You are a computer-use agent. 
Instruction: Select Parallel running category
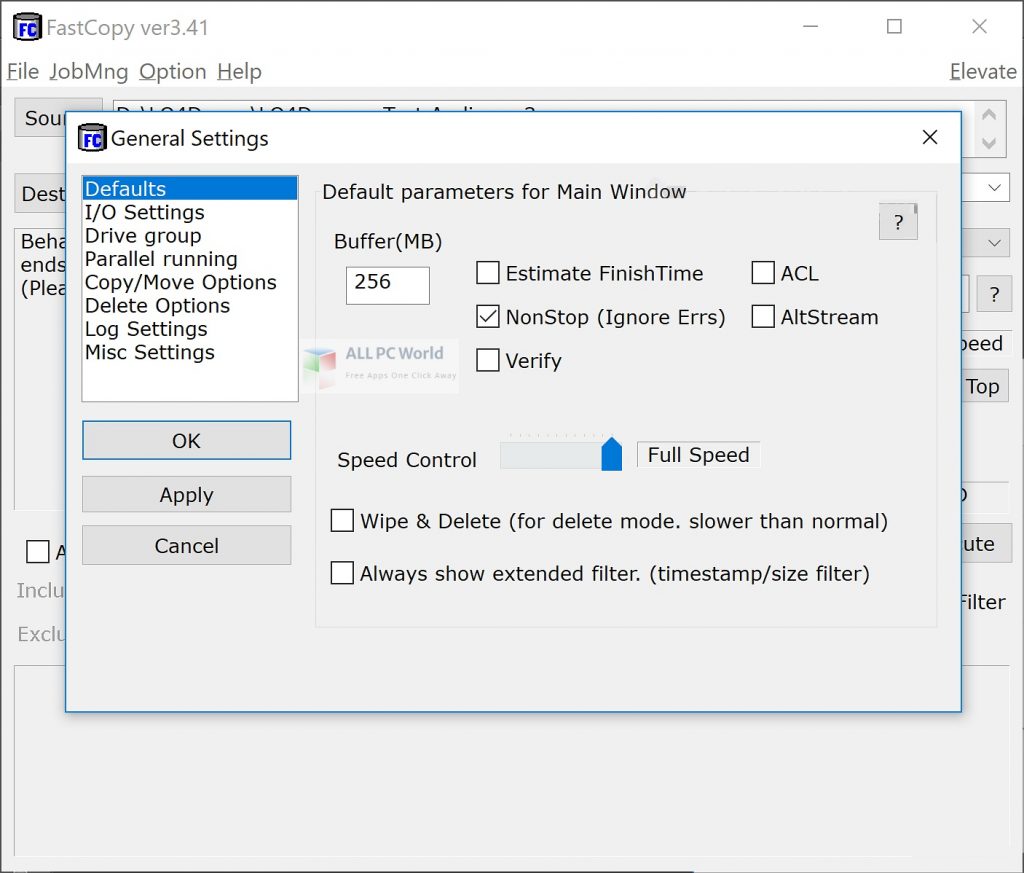pos(189,259)
